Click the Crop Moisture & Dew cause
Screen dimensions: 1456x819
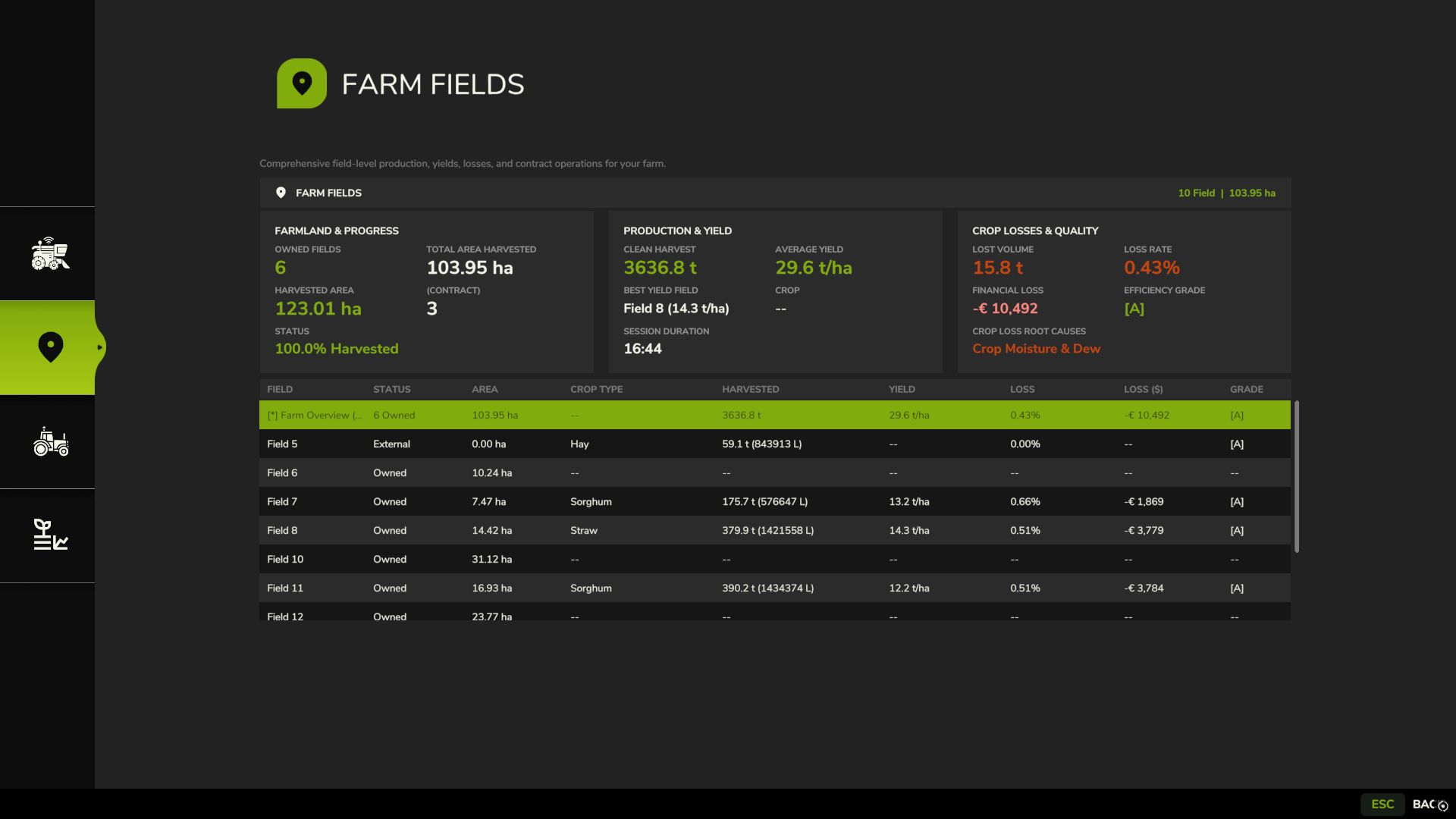coord(1036,349)
